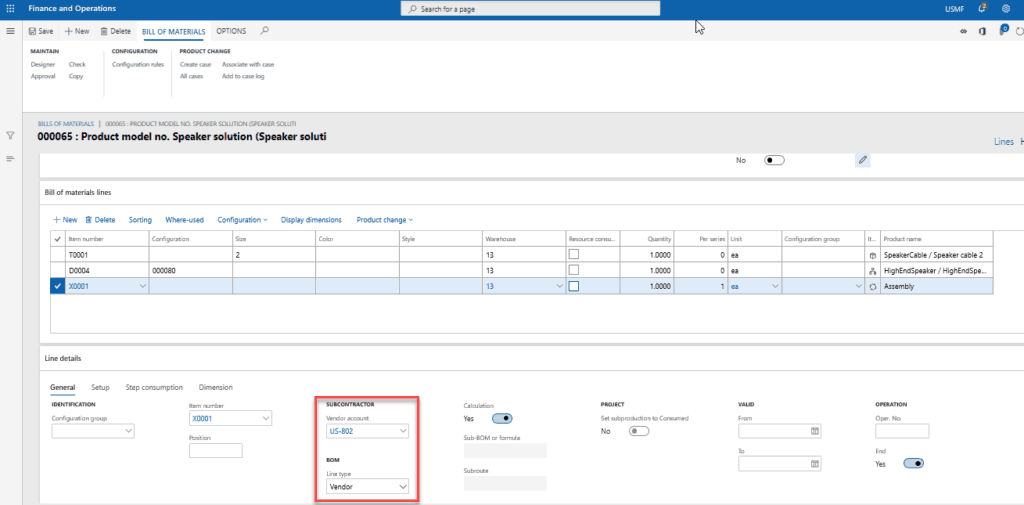The width and height of the screenshot is (1024, 505).
Task: Open in Microsoft Office icon
Action: point(982,31)
